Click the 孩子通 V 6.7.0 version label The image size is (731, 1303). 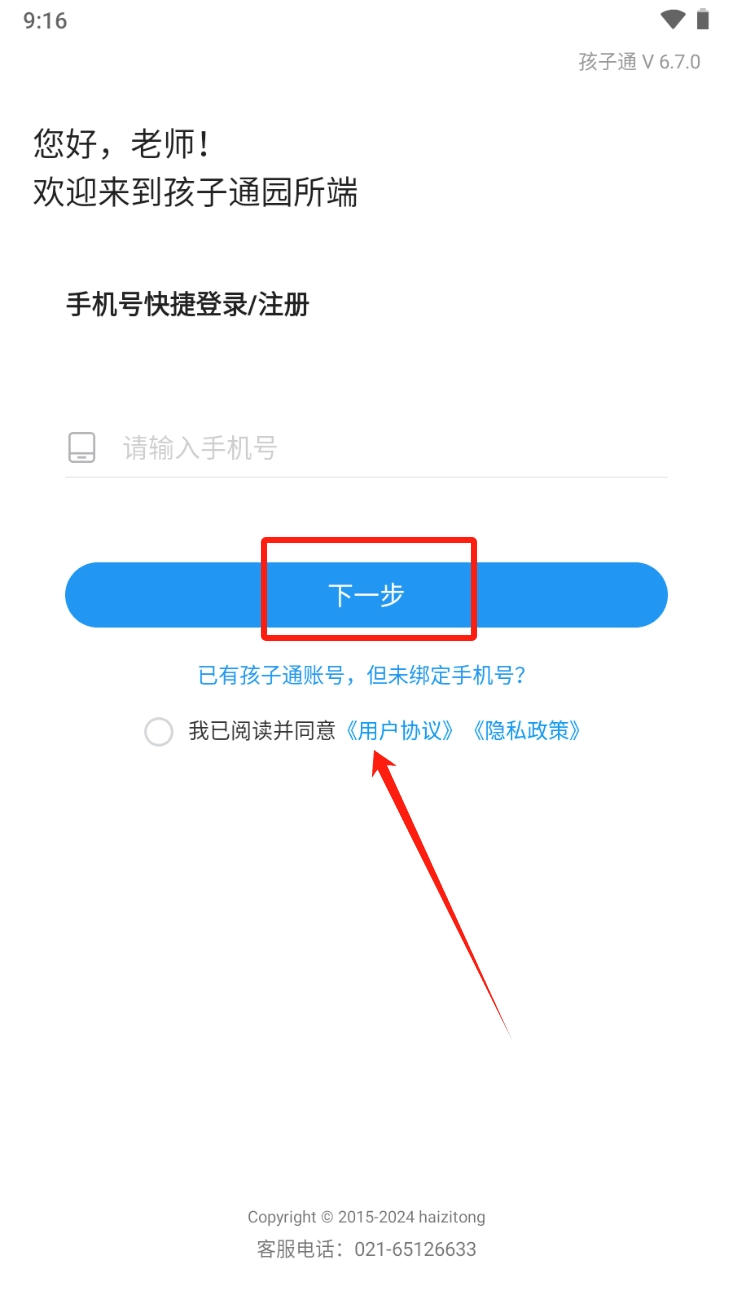[639, 62]
